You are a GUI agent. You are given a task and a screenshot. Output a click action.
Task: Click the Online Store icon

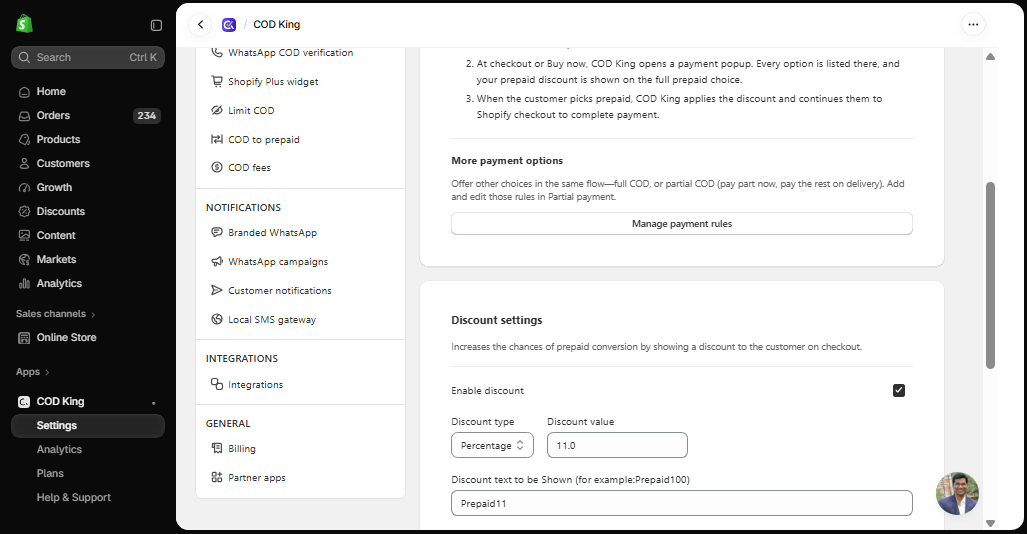click(x=24, y=337)
